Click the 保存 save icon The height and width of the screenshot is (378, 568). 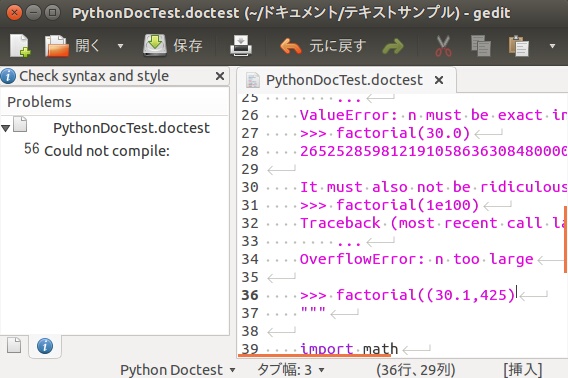155,45
